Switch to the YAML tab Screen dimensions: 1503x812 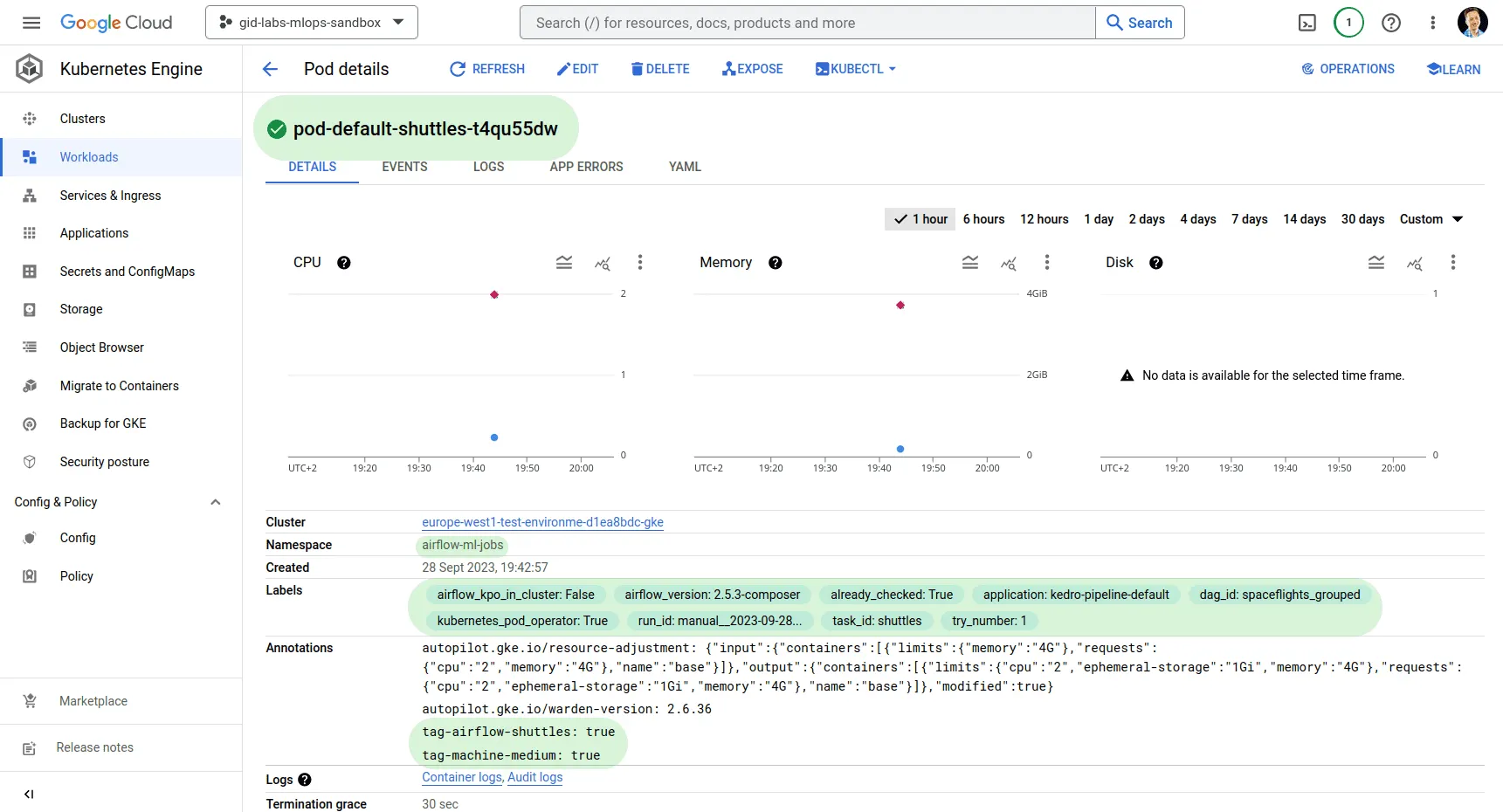click(x=685, y=167)
